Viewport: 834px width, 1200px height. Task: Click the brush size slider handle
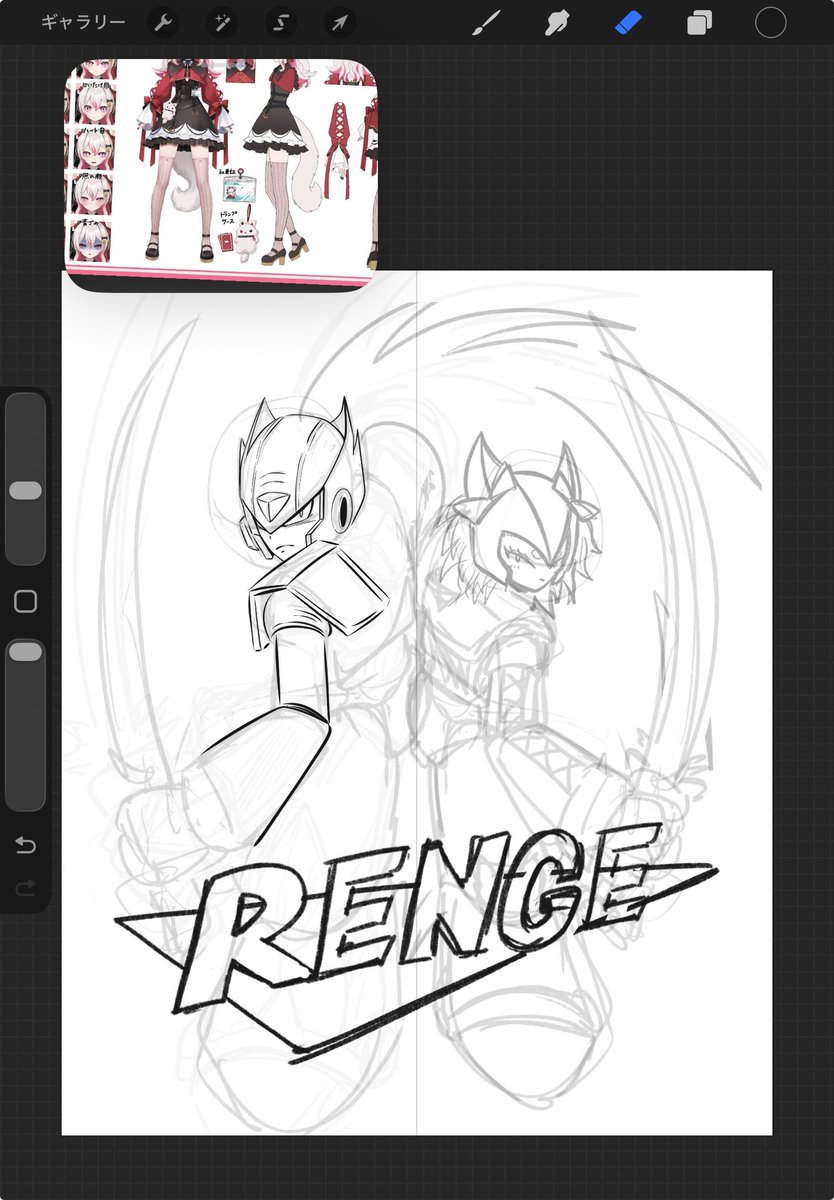pyautogui.click(x=25, y=490)
